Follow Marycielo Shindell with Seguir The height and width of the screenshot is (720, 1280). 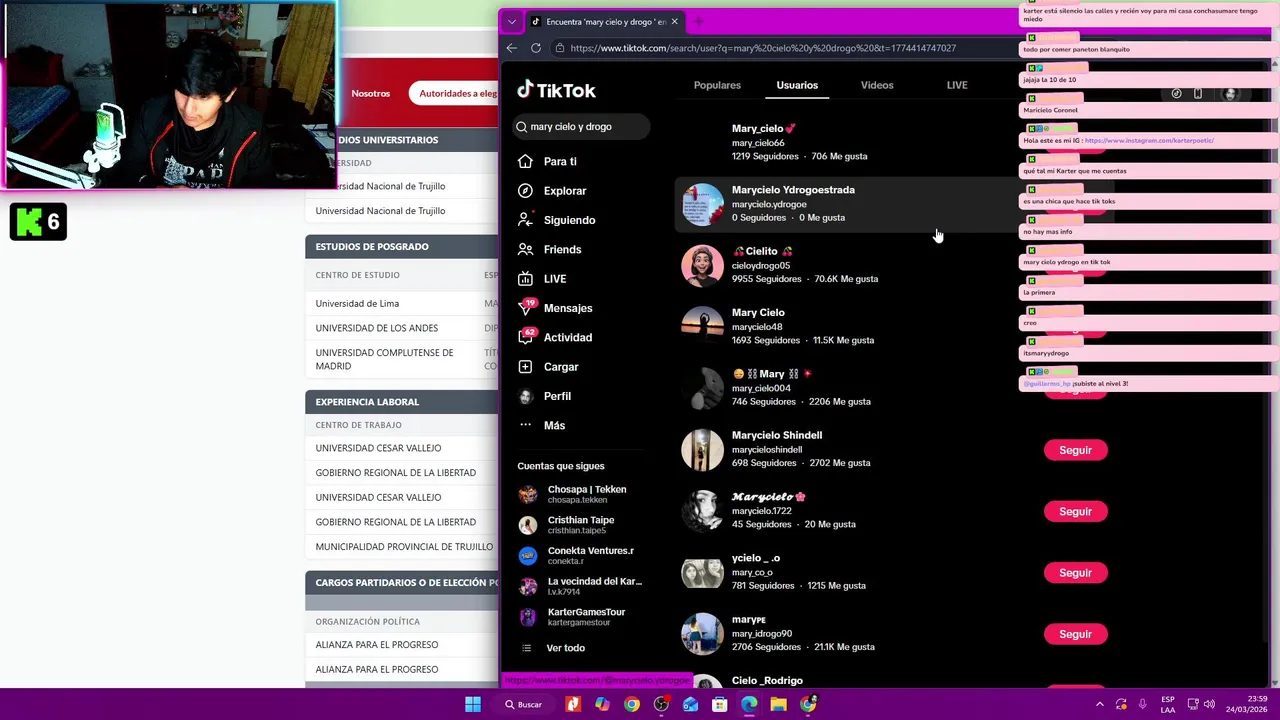[x=1075, y=450]
